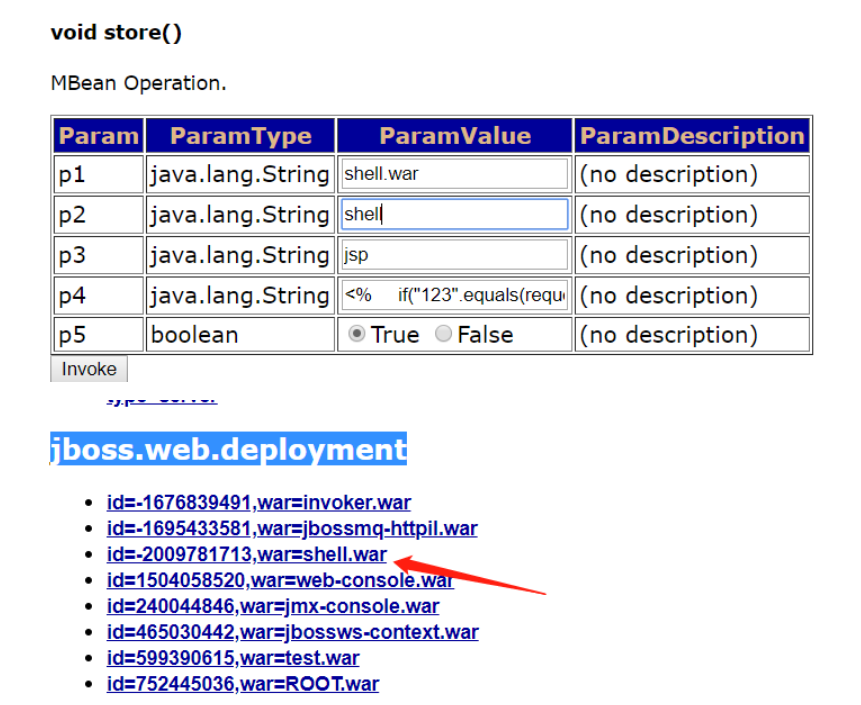Click the p2 value field containing shell
Image resolution: width=861 pixels, height=705 pixels.
tap(454, 214)
